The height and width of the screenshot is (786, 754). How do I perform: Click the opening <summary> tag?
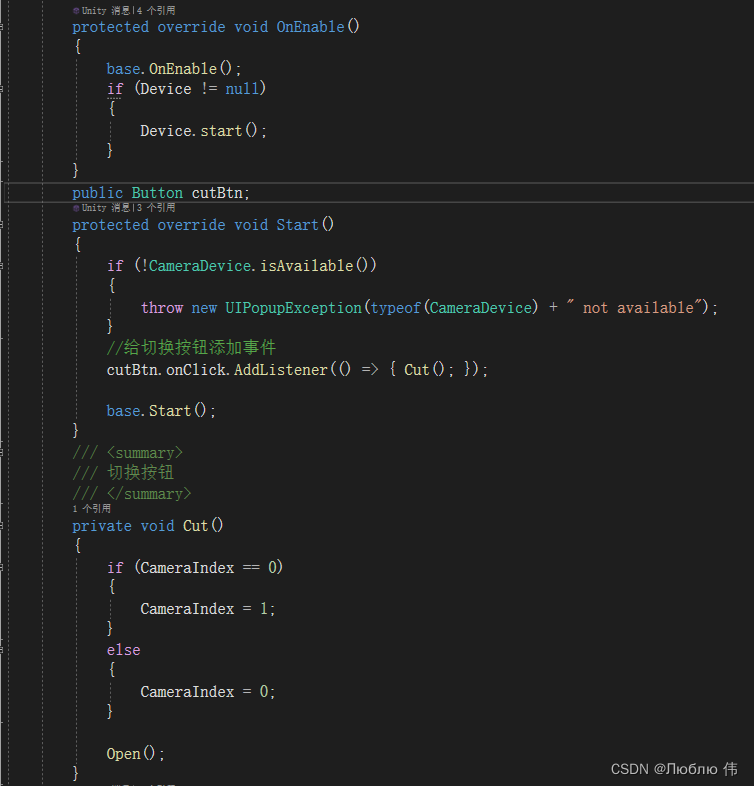(x=145, y=453)
